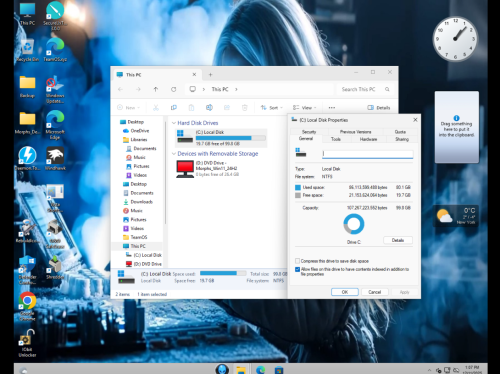Switch to the Tools tab
Image resolution: width=500 pixels, height=374 pixels.
click(x=336, y=139)
